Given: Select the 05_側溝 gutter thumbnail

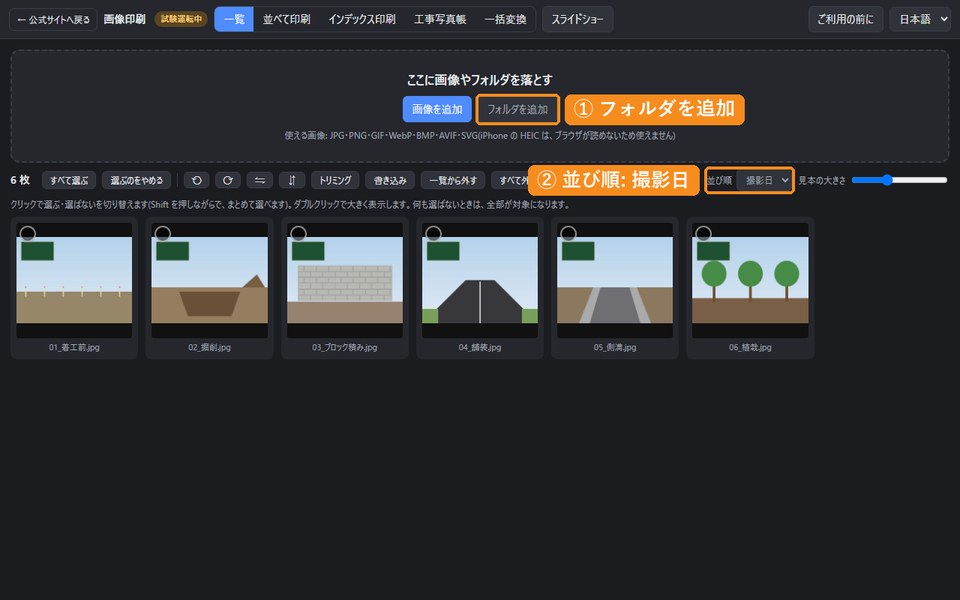Looking at the screenshot, I should [x=615, y=280].
